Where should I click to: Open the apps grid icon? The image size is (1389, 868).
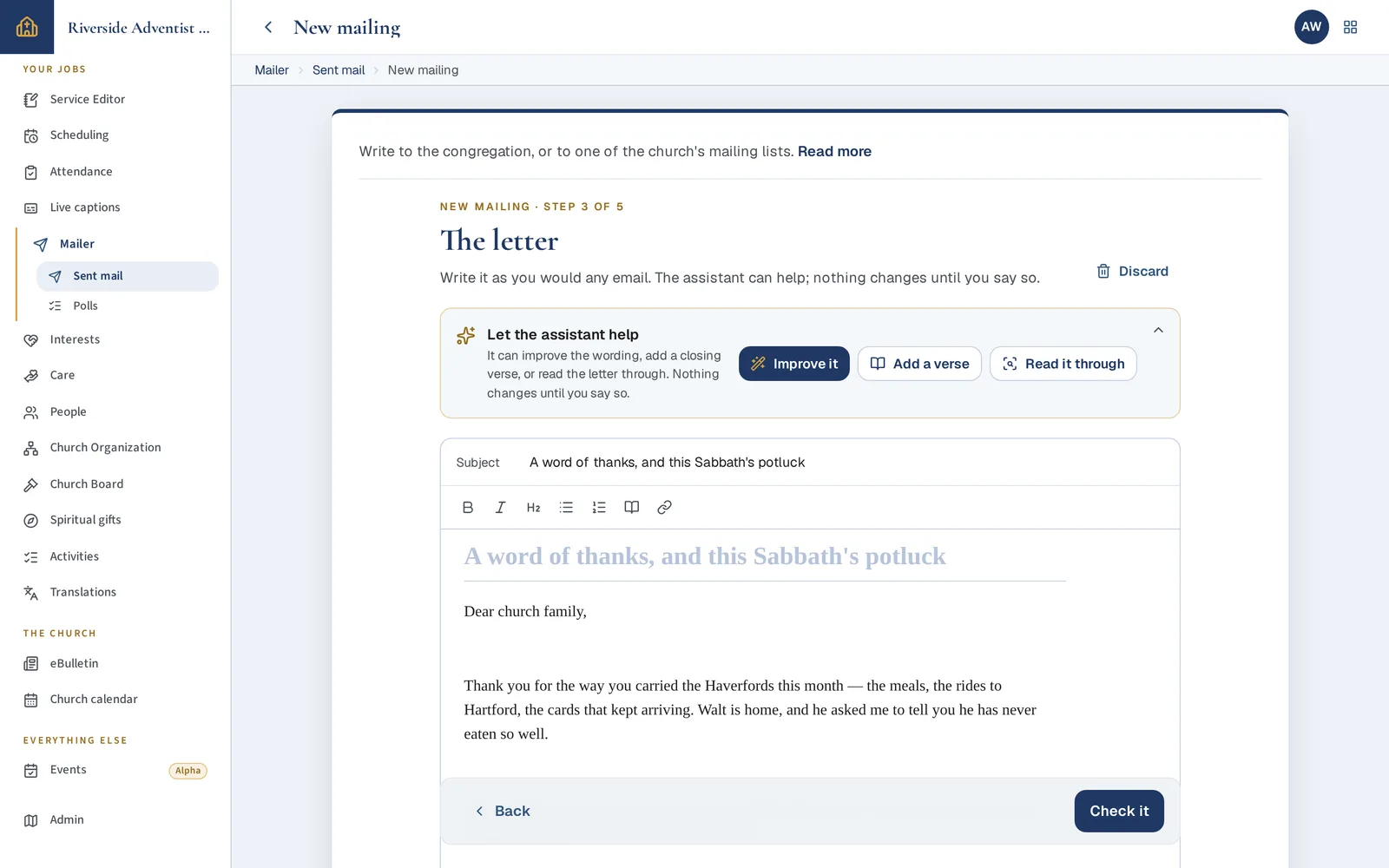pyautogui.click(x=1350, y=27)
